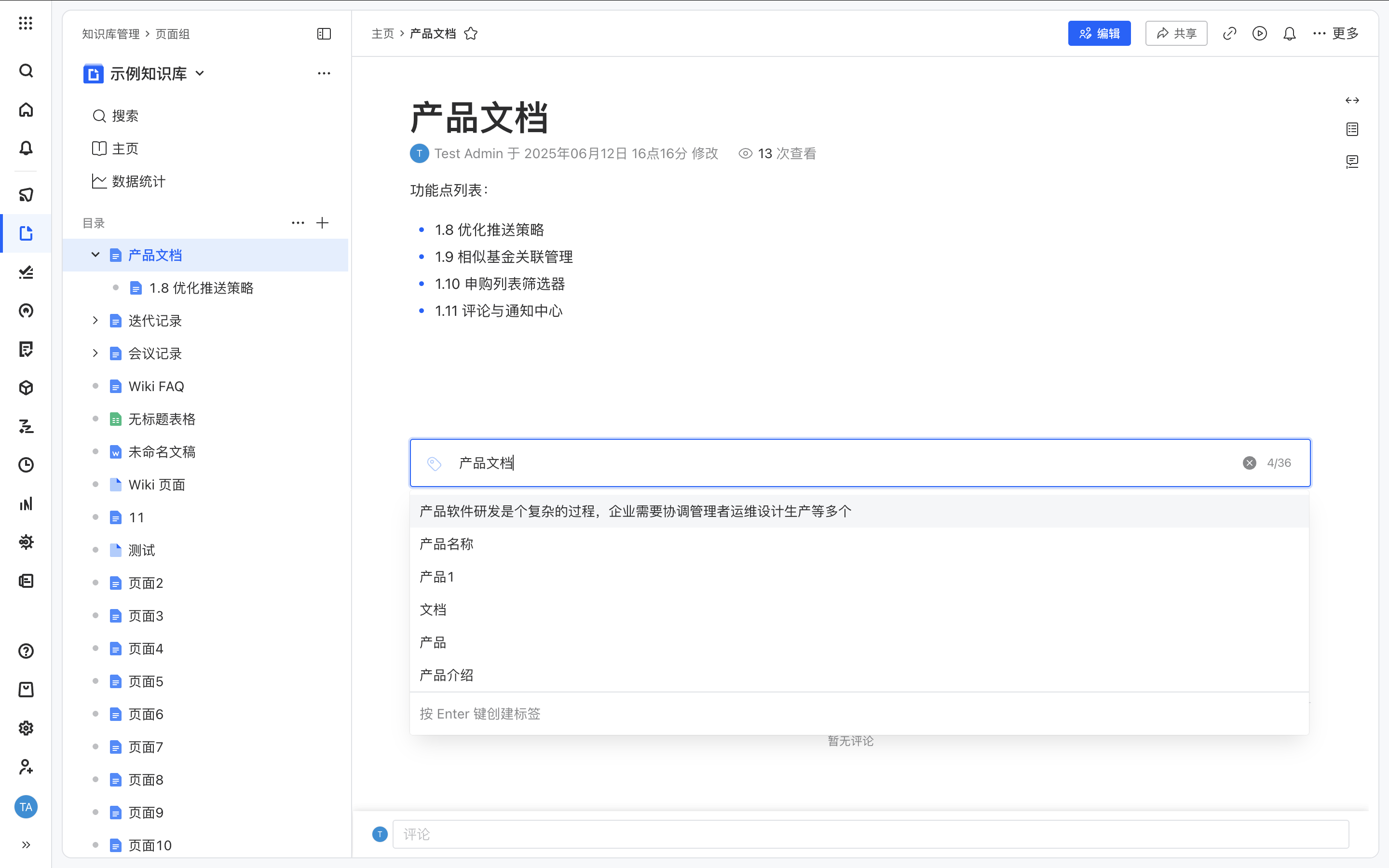Open the app grid launcher icon
Screen dimensions: 1389x868
(25, 23)
